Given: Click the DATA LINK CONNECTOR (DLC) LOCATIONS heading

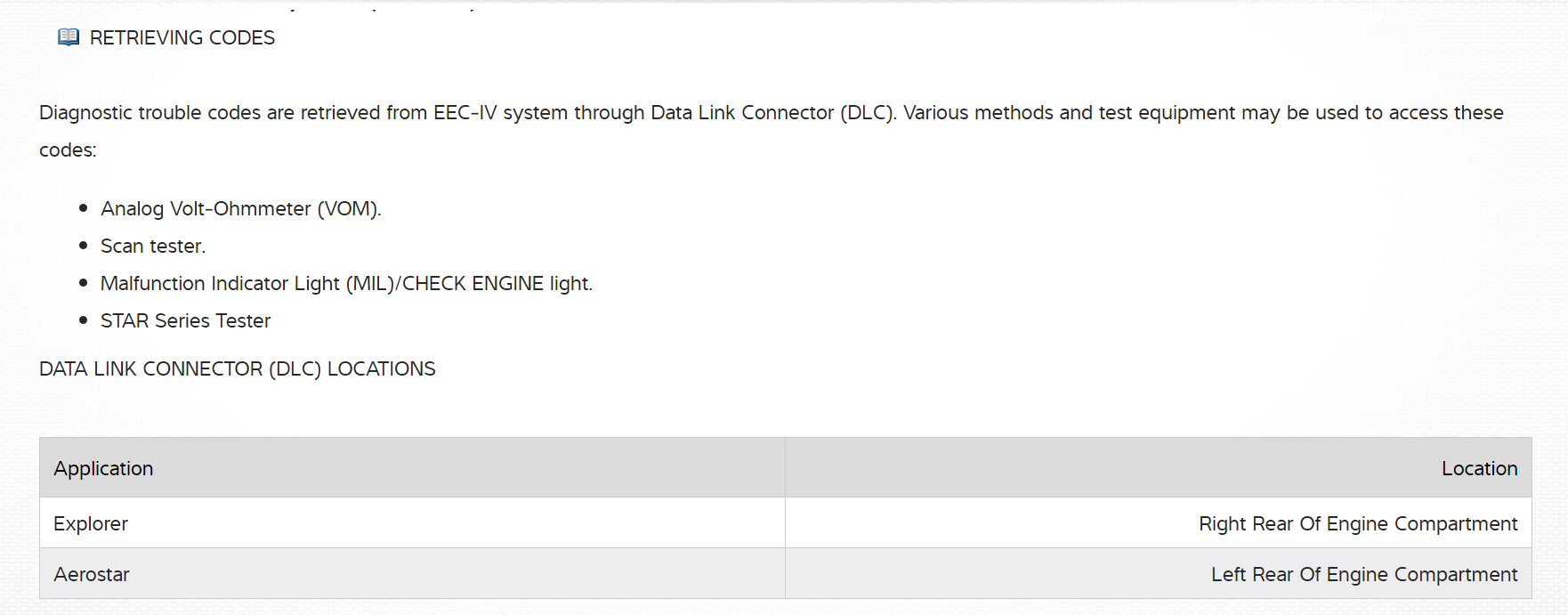Looking at the screenshot, I should 238,369.
